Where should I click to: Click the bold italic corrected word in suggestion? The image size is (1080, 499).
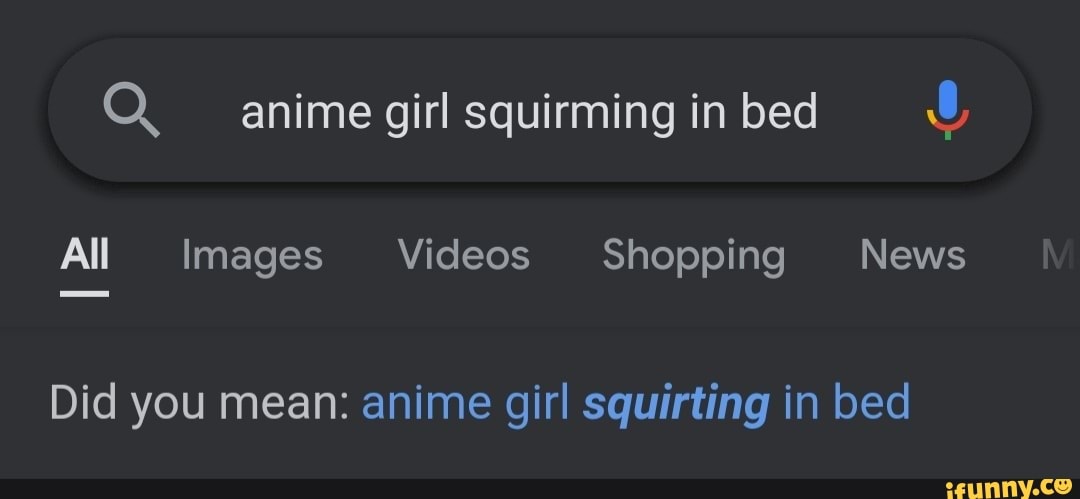(x=675, y=404)
